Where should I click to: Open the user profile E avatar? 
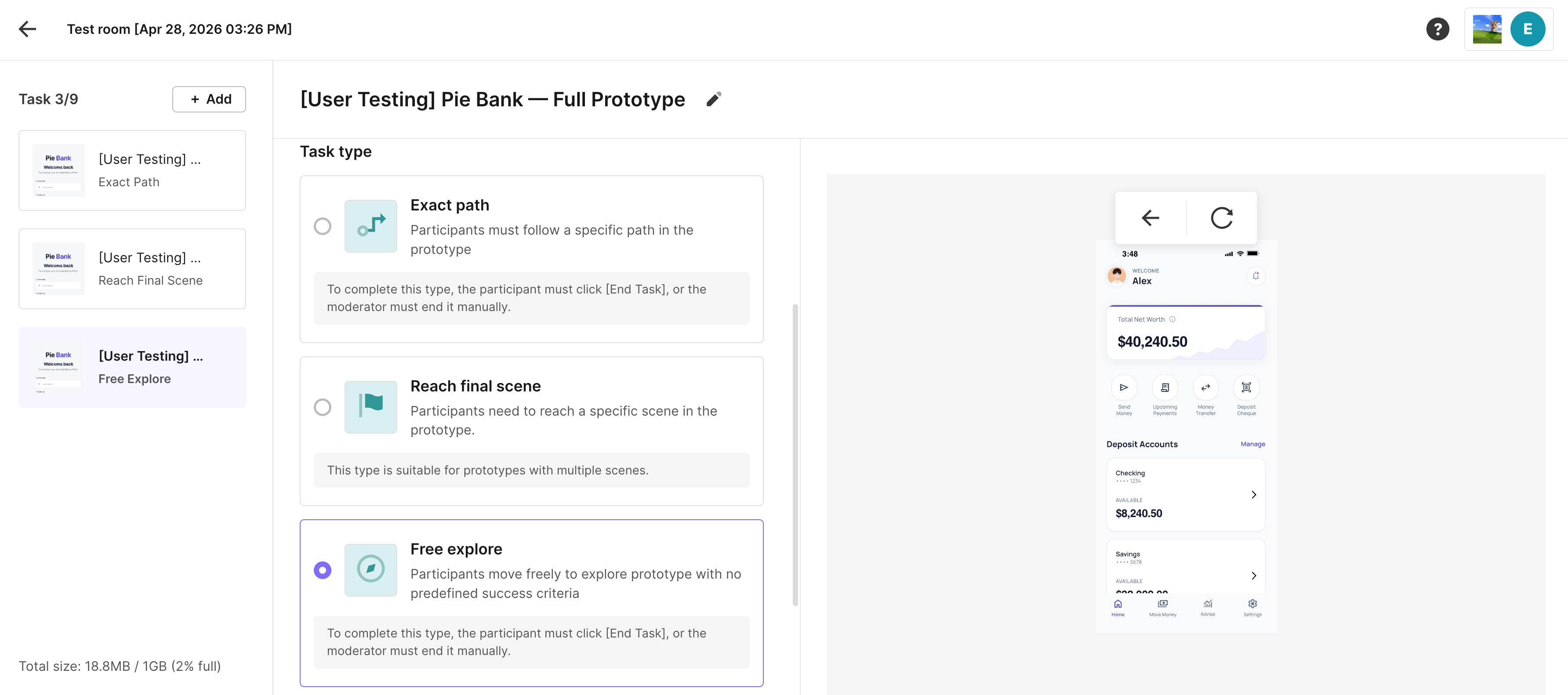(x=1527, y=29)
